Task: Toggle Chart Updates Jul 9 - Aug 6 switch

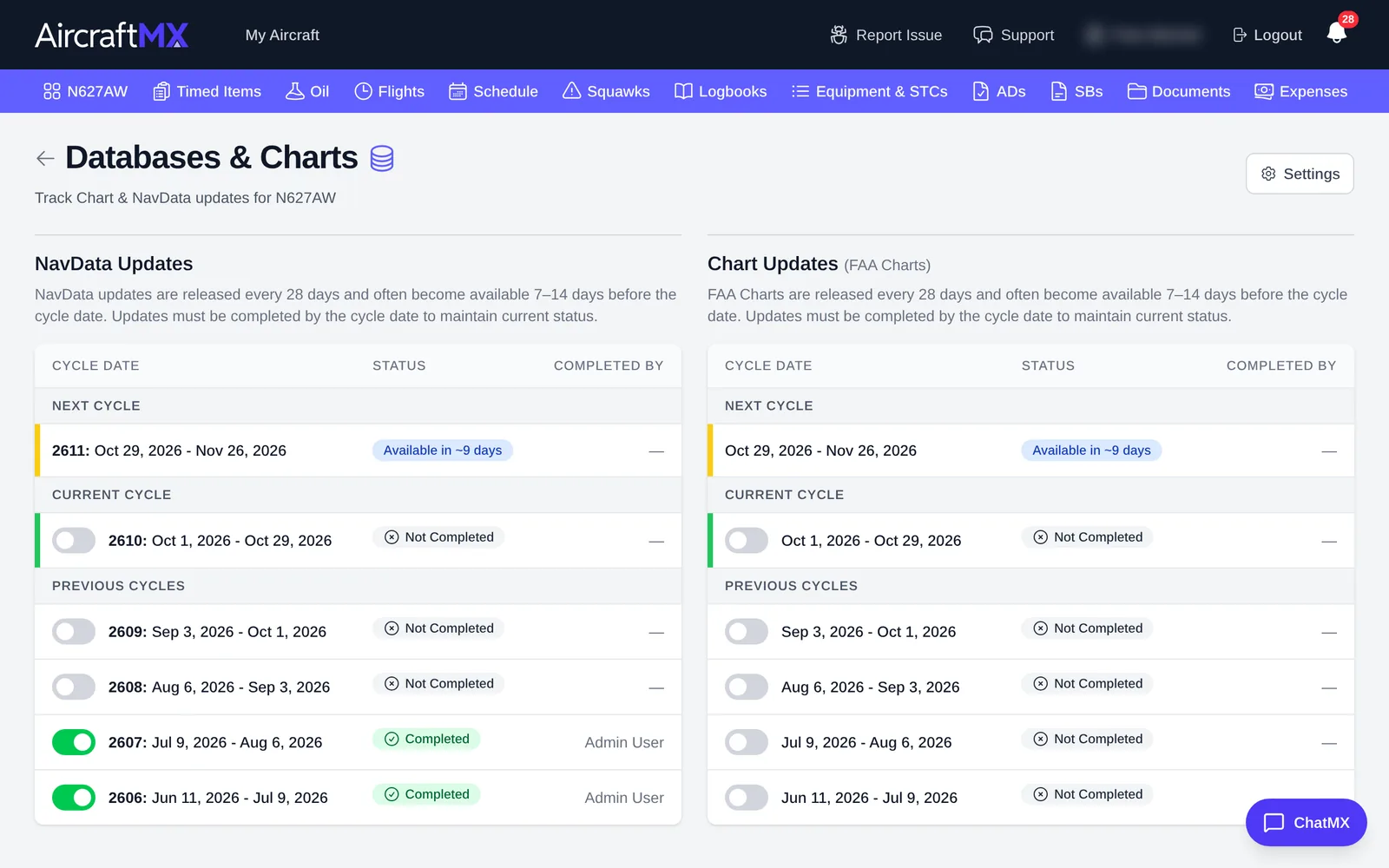Action: click(747, 742)
